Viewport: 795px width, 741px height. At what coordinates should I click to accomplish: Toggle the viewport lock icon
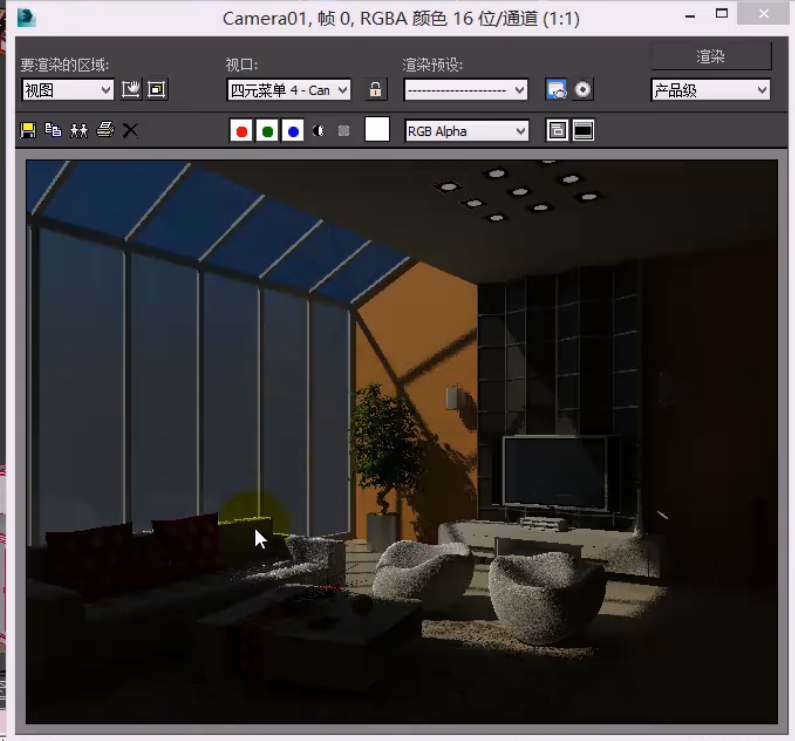point(376,90)
